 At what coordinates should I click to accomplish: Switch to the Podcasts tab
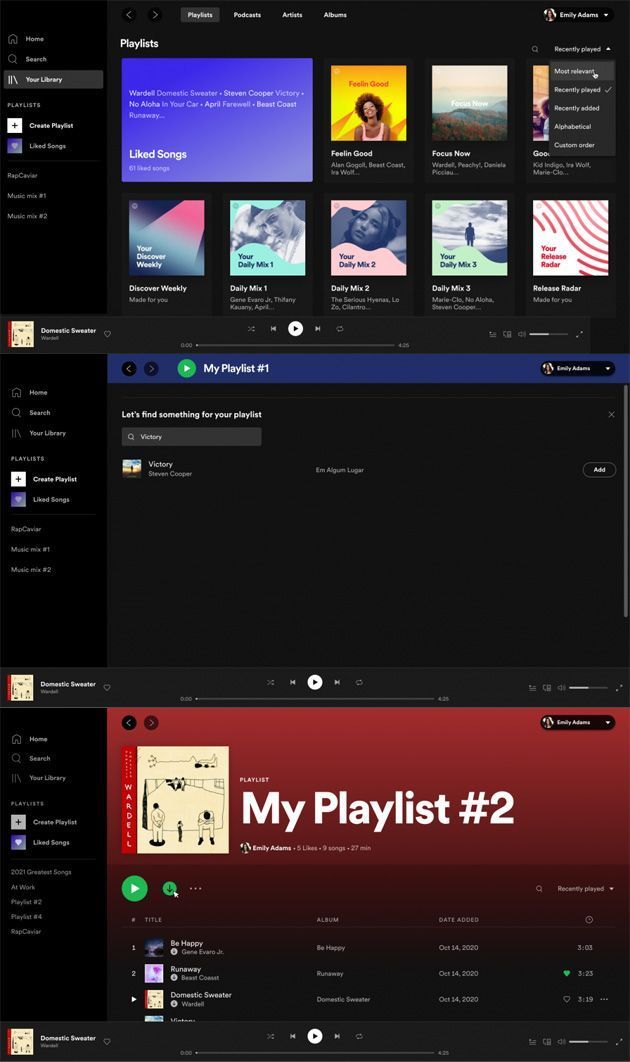tap(247, 15)
